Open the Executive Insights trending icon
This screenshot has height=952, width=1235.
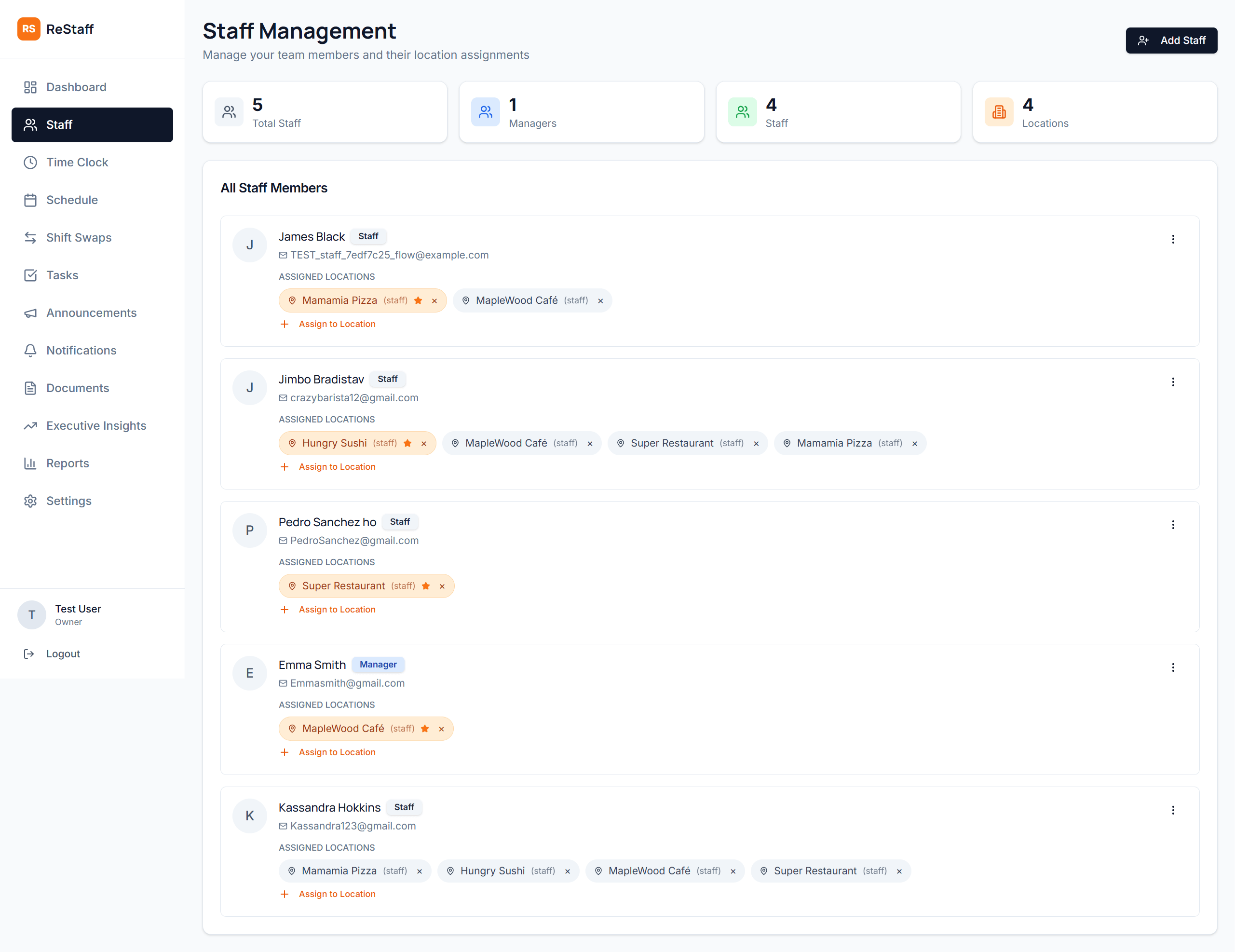[31, 425]
